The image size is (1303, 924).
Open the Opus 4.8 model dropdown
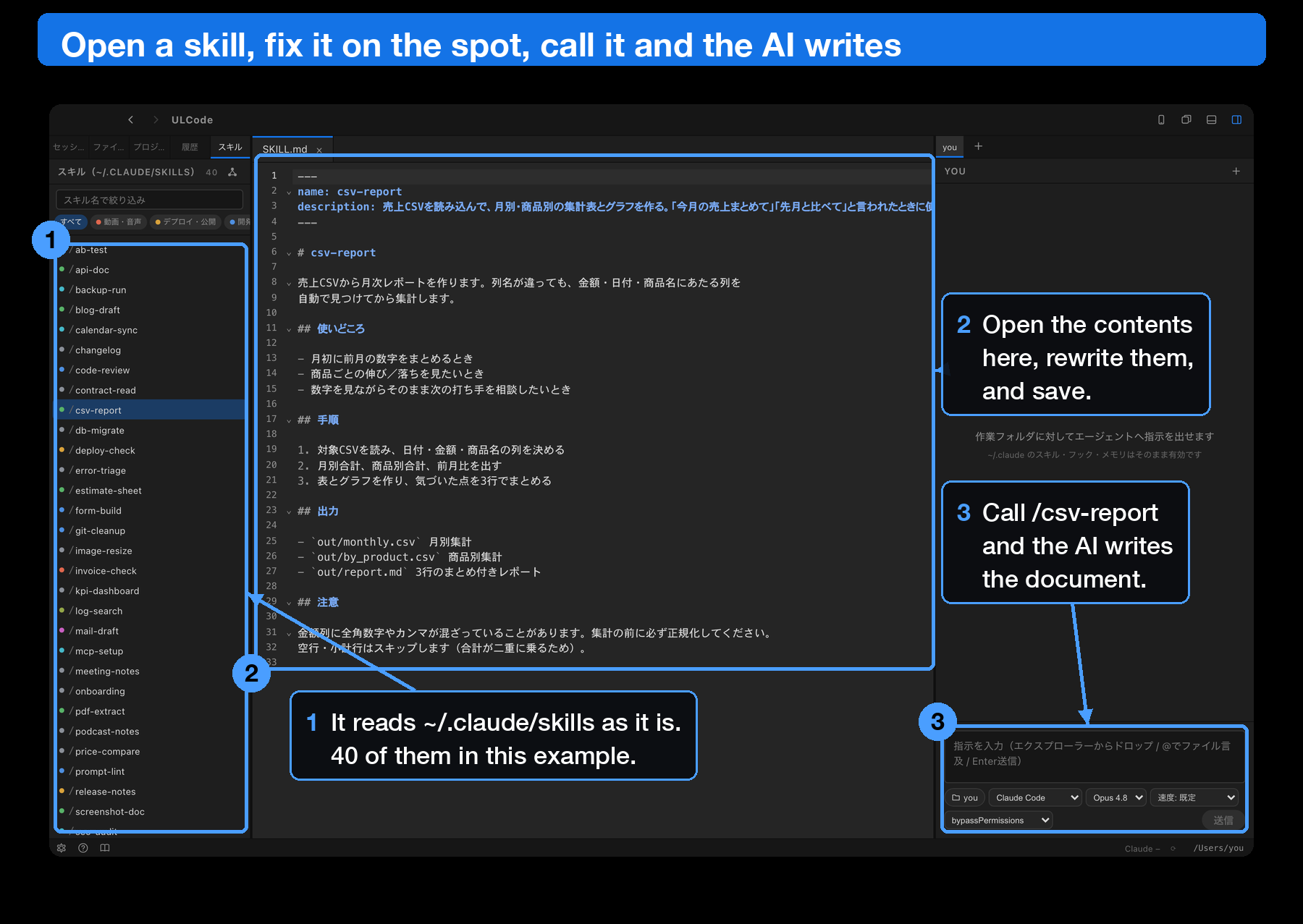click(1116, 797)
